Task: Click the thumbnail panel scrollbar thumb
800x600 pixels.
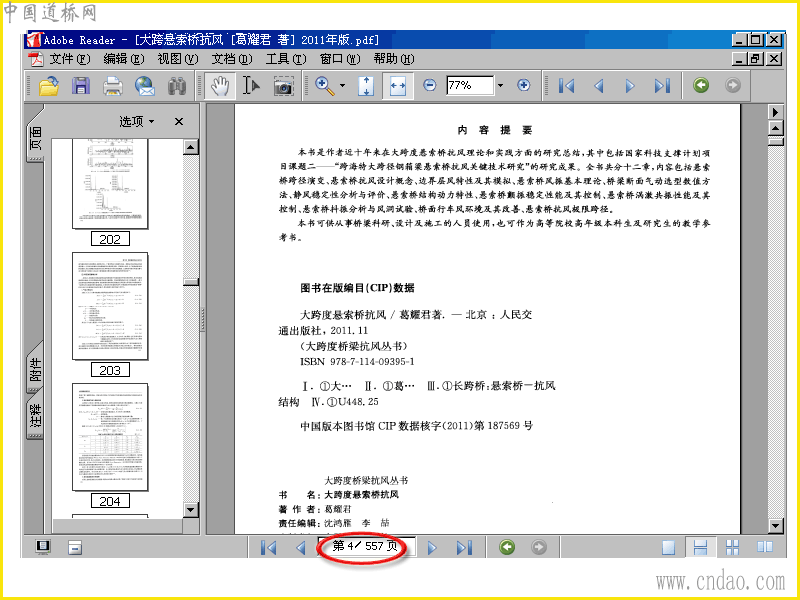Action: tap(191, 282)
